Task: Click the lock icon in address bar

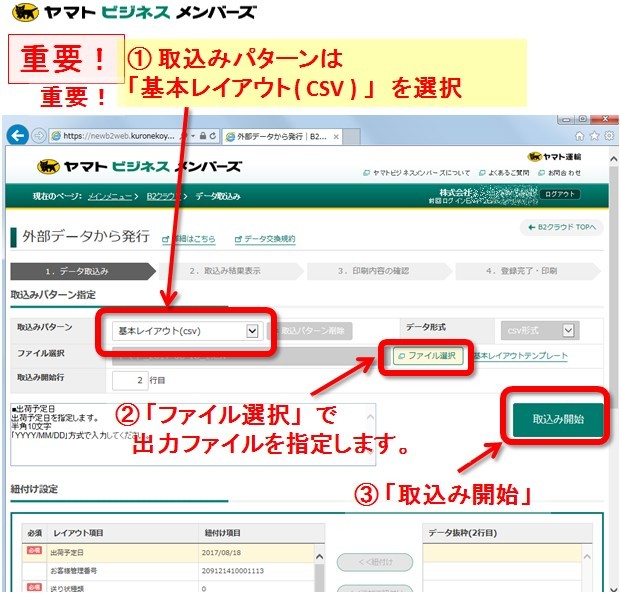Action: pyautogui.click(x=202, y=136)
